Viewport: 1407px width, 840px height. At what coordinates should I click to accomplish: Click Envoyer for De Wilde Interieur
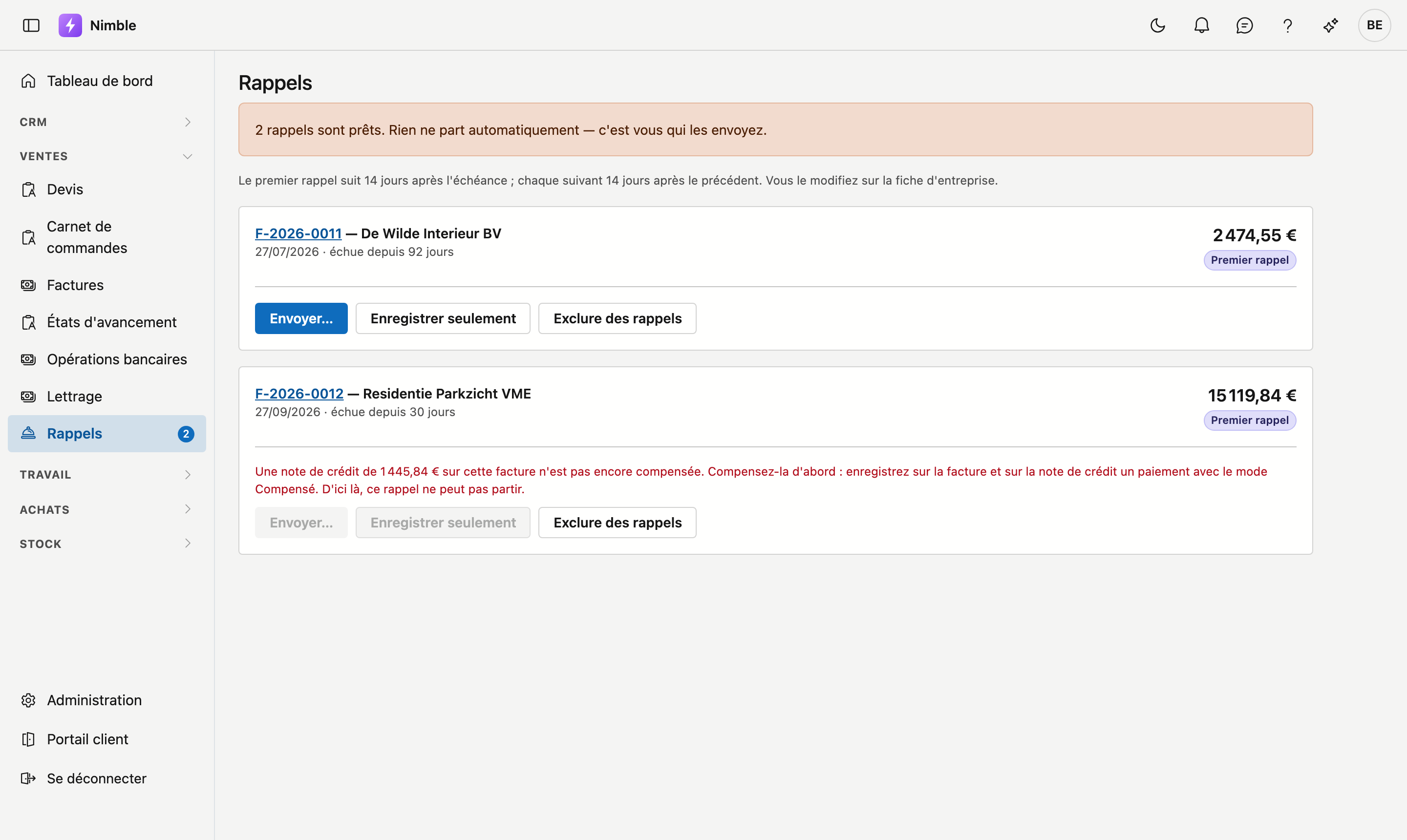pyautogui.click(x=301, y=319)
